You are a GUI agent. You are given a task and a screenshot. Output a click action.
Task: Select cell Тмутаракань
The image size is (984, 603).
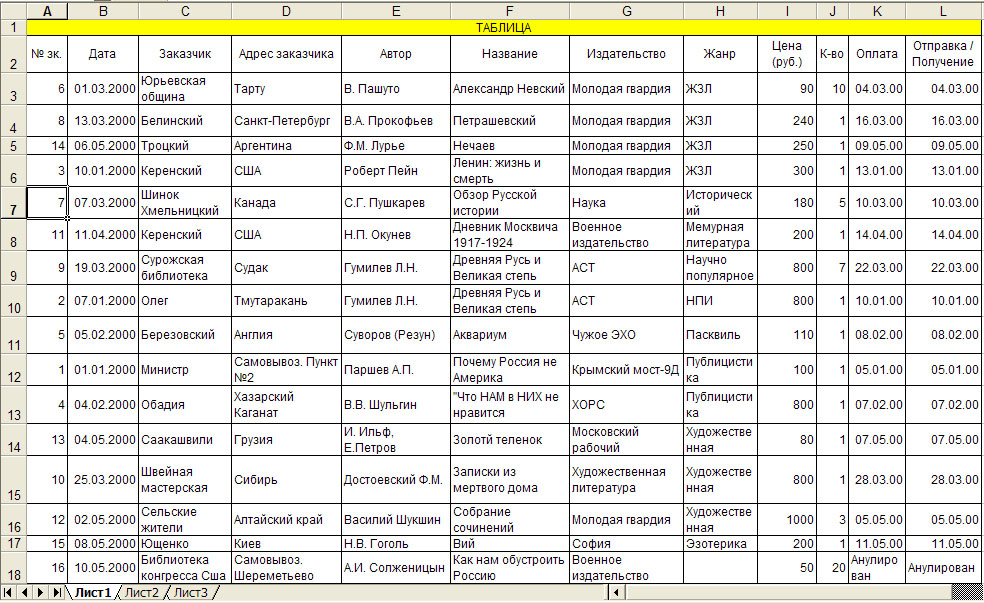tap(286, 301)
